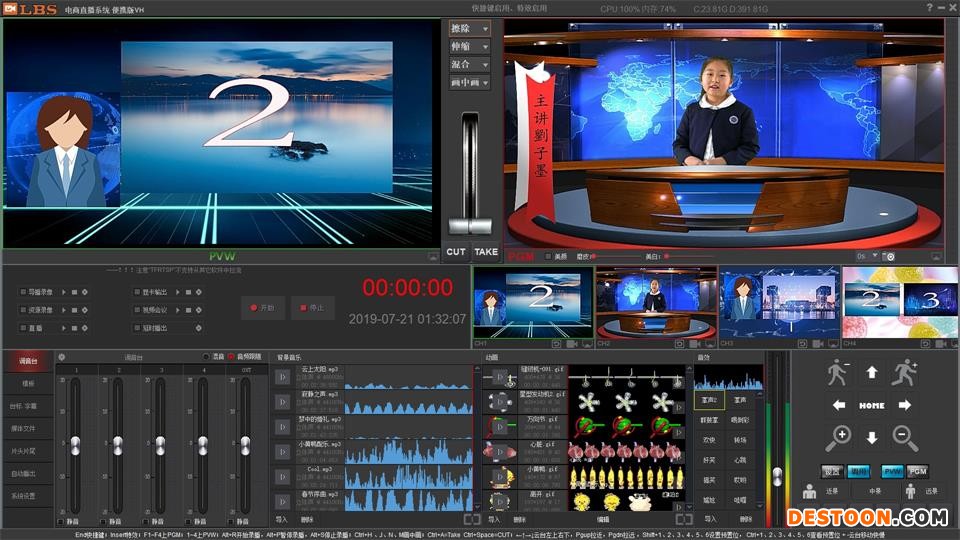The height and width of the screenshot is (540, 960).
Task: Click the OUT channel volume fader
Action: tap(246, 443)
